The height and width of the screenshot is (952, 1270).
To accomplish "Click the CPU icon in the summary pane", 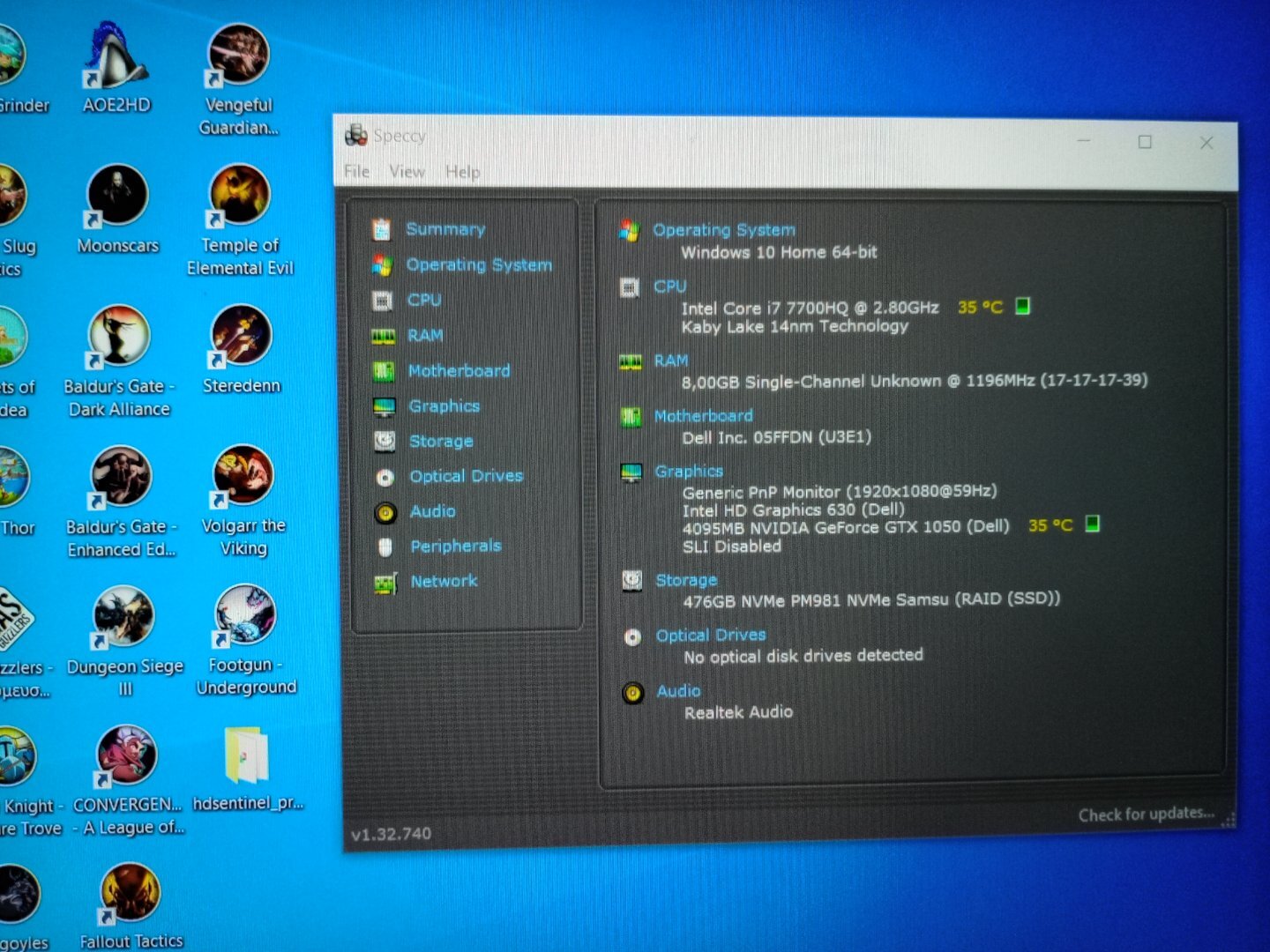I will [x=630, y=287].
